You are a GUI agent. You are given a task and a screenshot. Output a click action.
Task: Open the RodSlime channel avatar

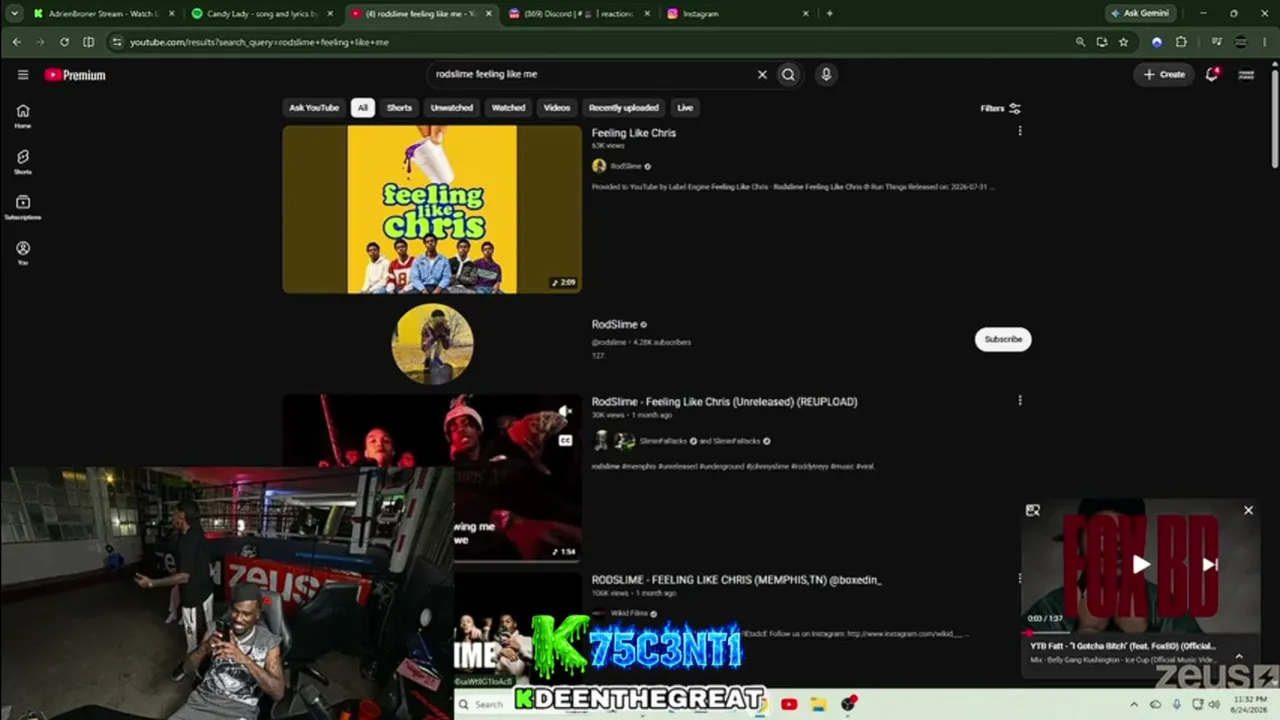432,344
